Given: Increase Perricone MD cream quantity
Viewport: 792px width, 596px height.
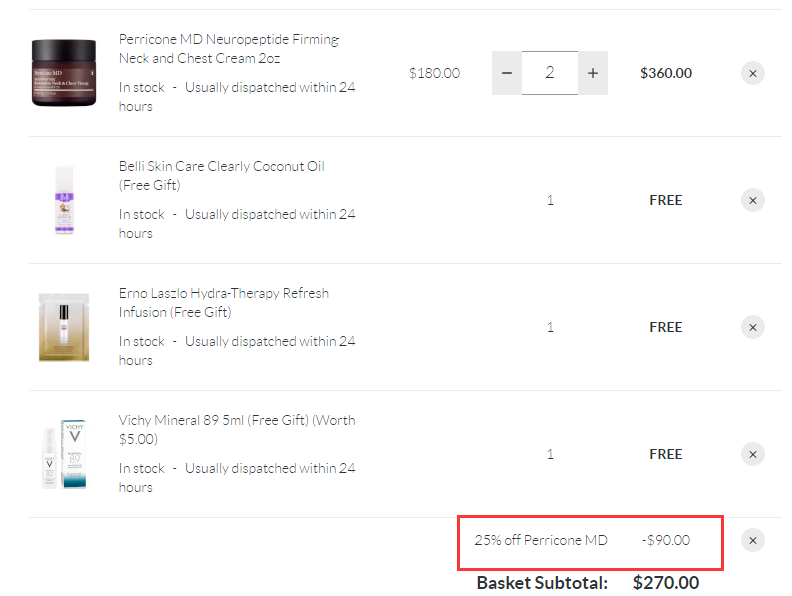Looking at the screenshot, I should 593,73.
